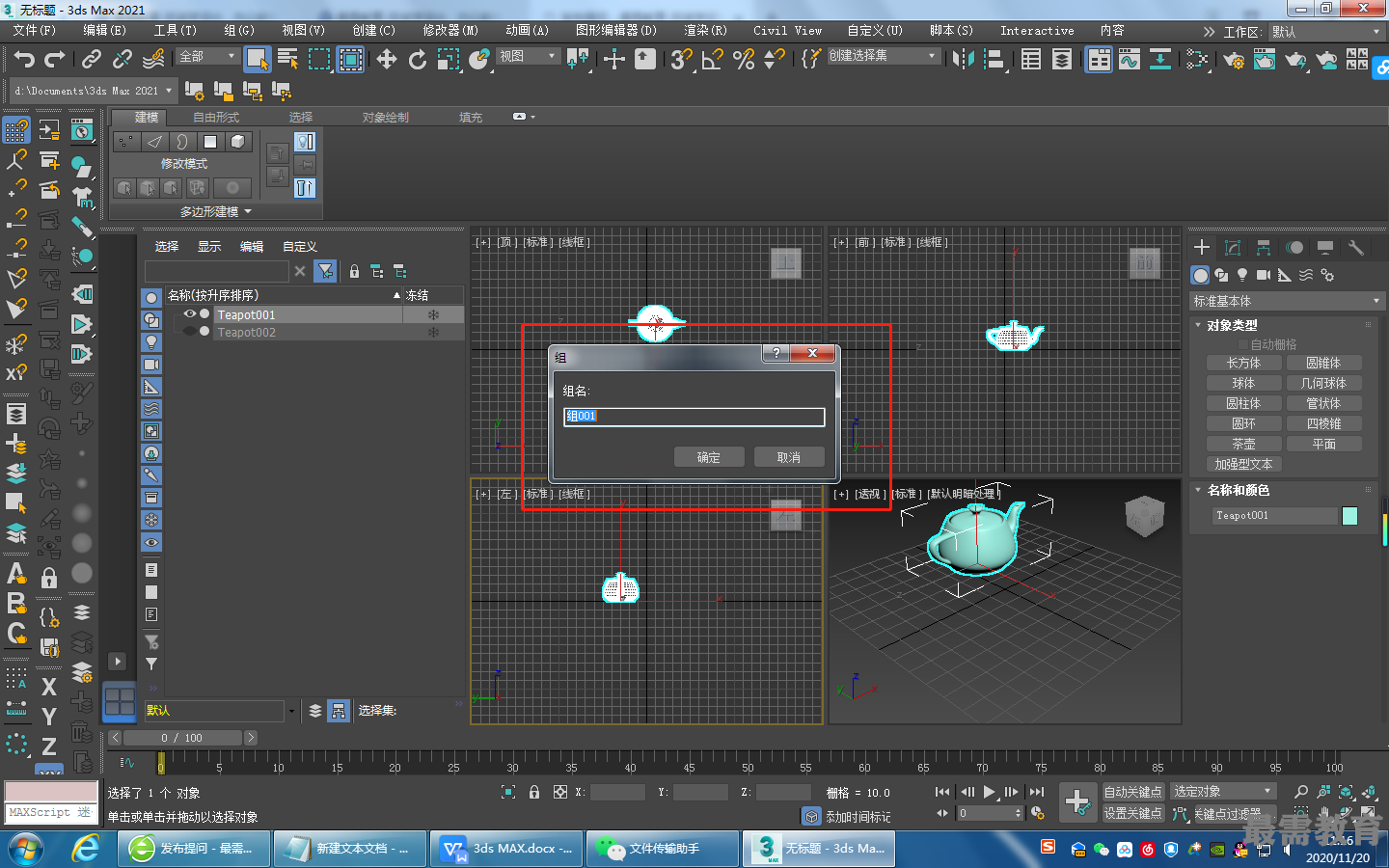The width and height of the screenshot is (1389, 868).
Task: Click the Play Animation button
Action: pos(989,792)
